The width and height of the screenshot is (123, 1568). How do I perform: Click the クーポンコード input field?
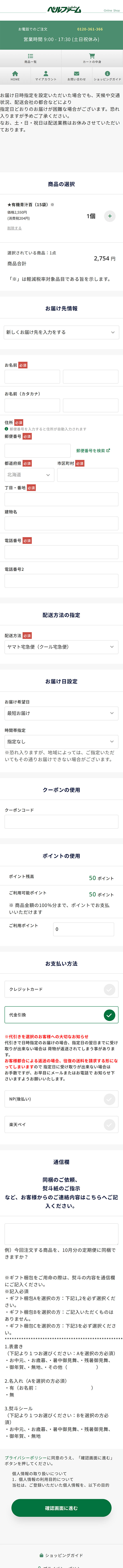[x=61, y=822]
